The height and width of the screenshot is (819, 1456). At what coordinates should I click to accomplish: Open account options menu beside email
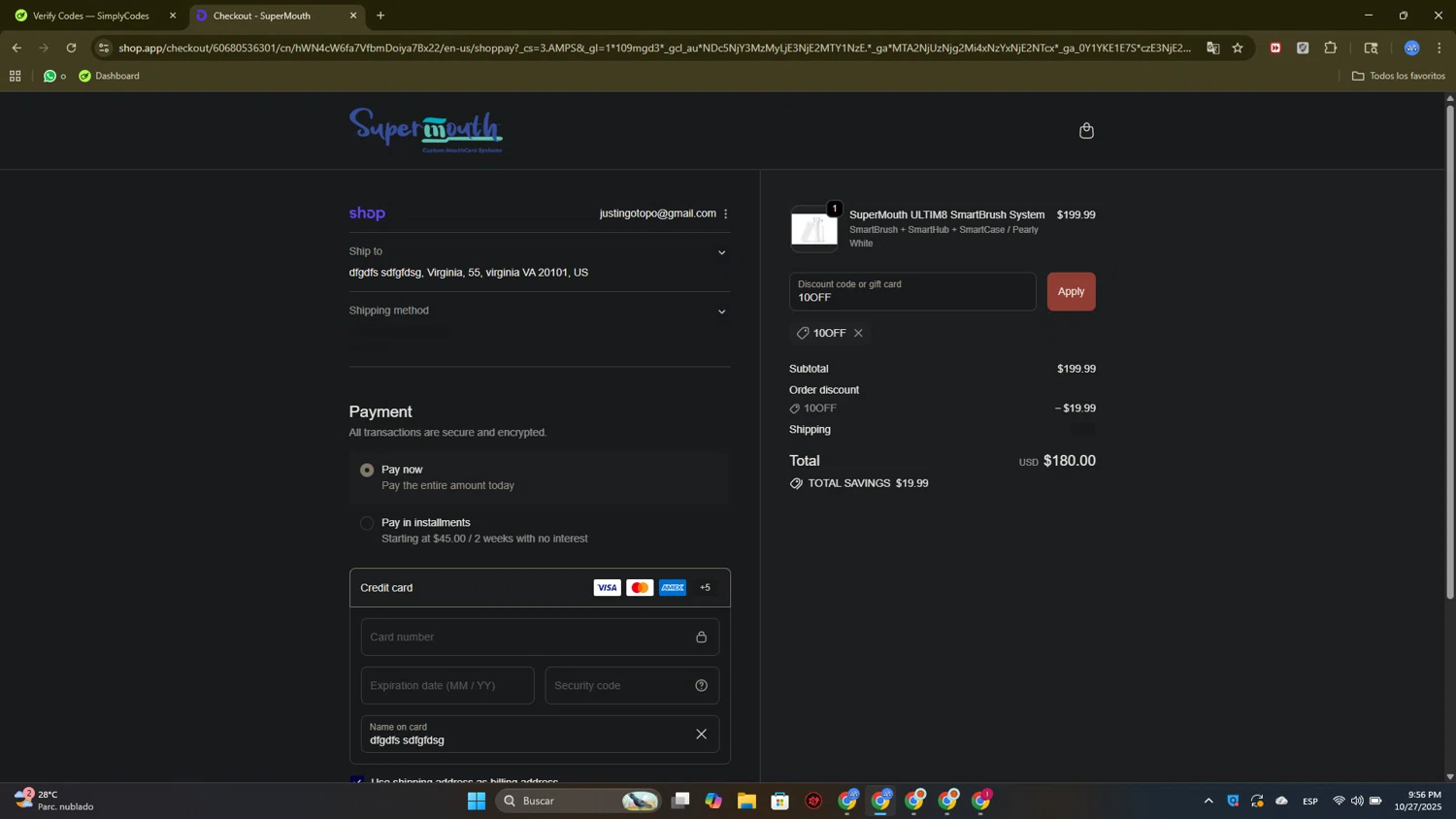point(725,213)
